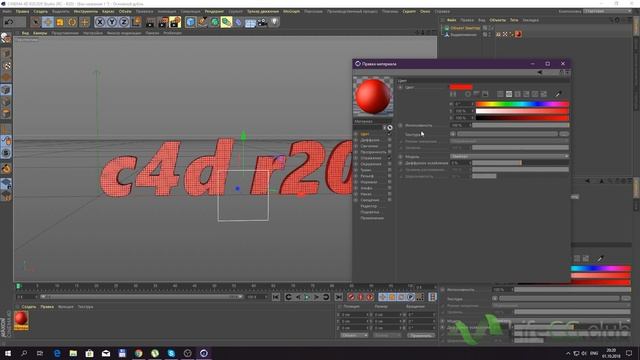Toggle the Z axis lock

click(124, 22)
